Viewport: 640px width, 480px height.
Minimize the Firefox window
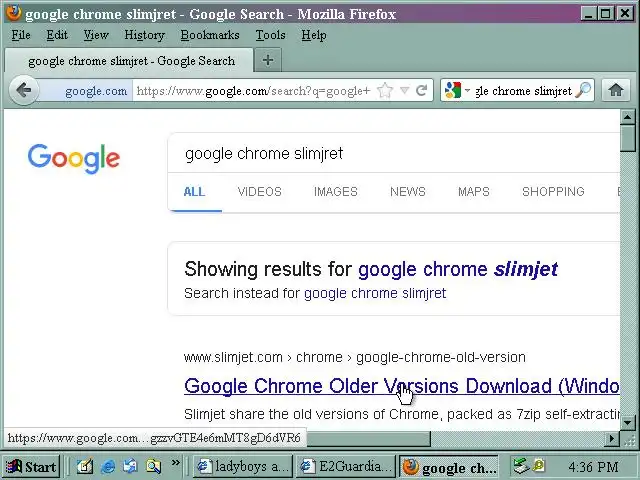pyautogui.click(x=589, y=13)
